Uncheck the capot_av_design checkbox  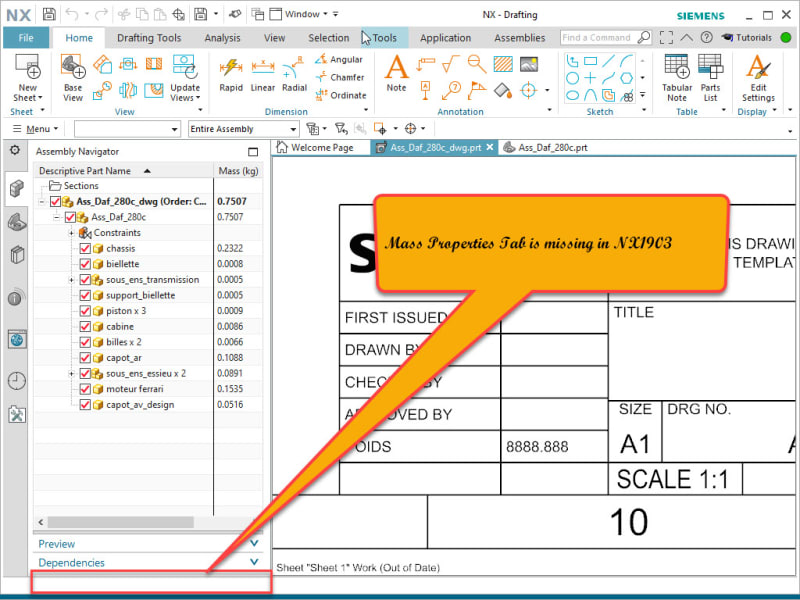click(85, 405)
